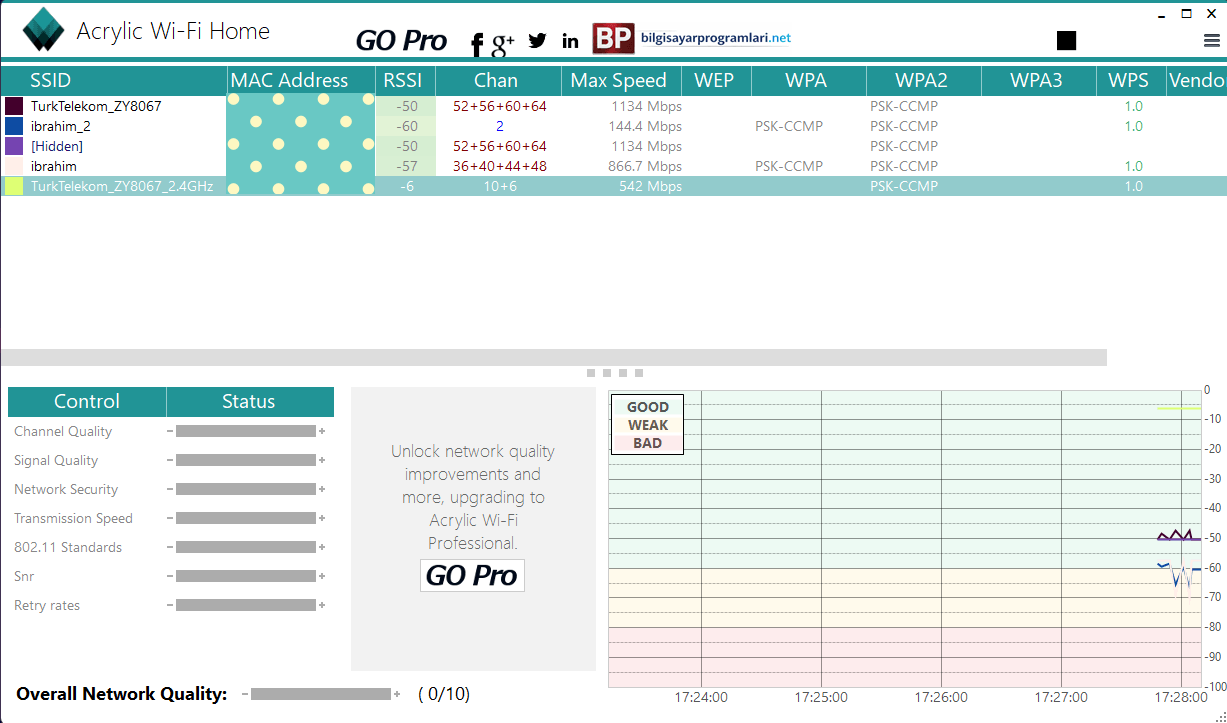The height and width of the screenshot is (723, 1227).
Task: Click the Snr status bar
Action: (246, 576)
